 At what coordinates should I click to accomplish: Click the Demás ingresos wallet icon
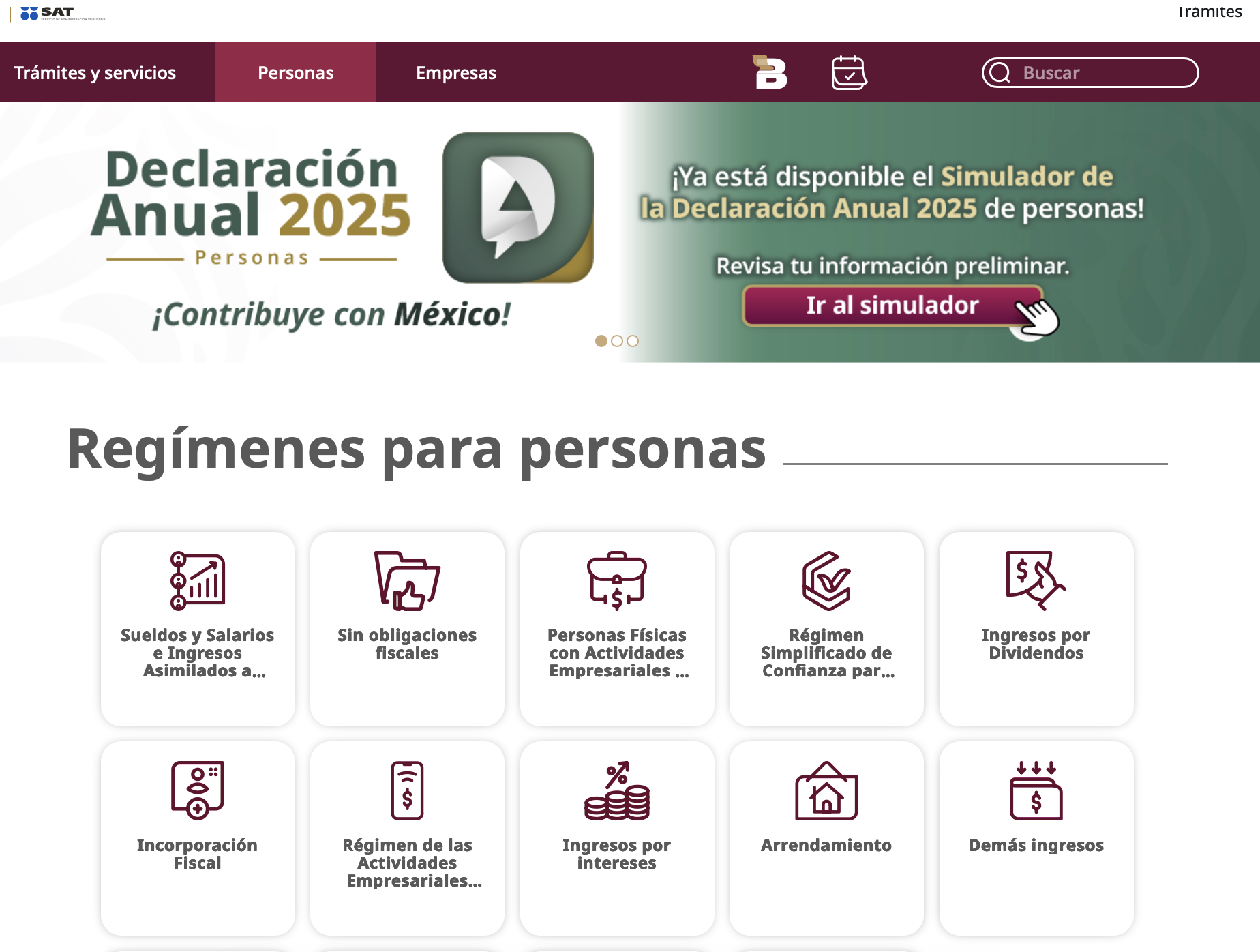1036,790
